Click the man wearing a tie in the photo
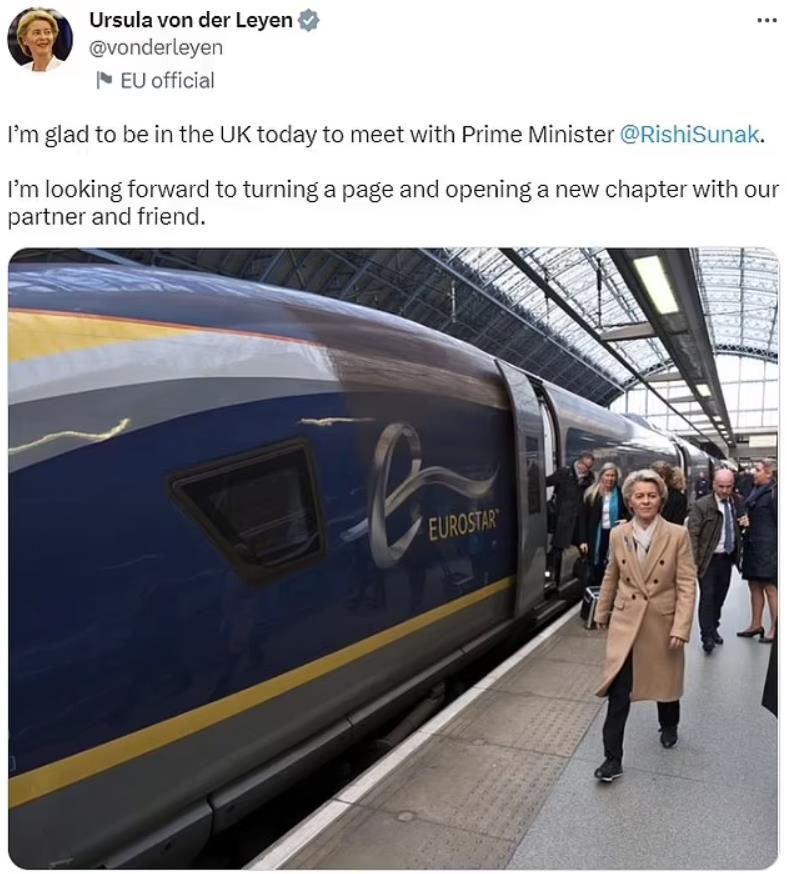Viewport: 787px width, 874px height. (717, 557)
